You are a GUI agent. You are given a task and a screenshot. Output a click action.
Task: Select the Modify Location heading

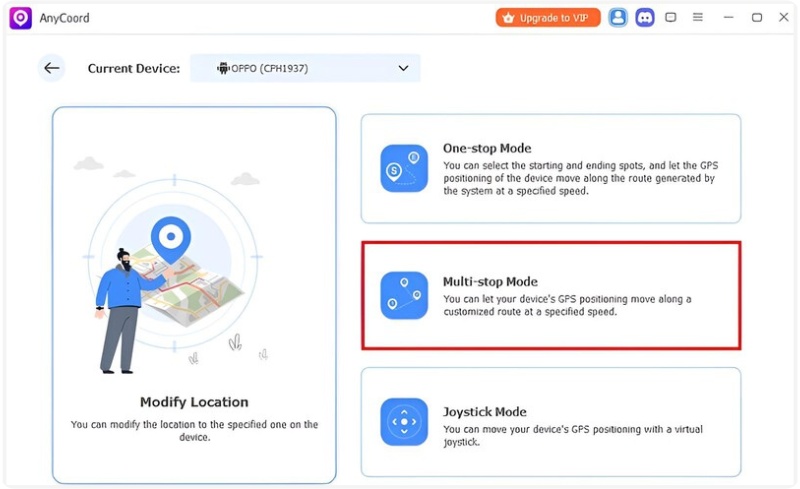coord(194,402)
